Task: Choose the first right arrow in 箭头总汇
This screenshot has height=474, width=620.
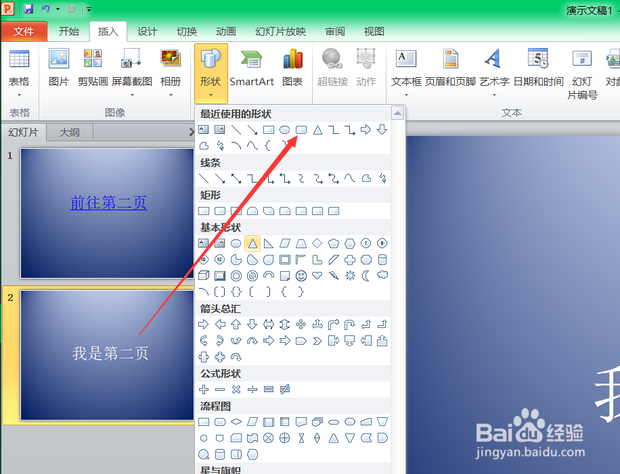Action: [203, 325]
